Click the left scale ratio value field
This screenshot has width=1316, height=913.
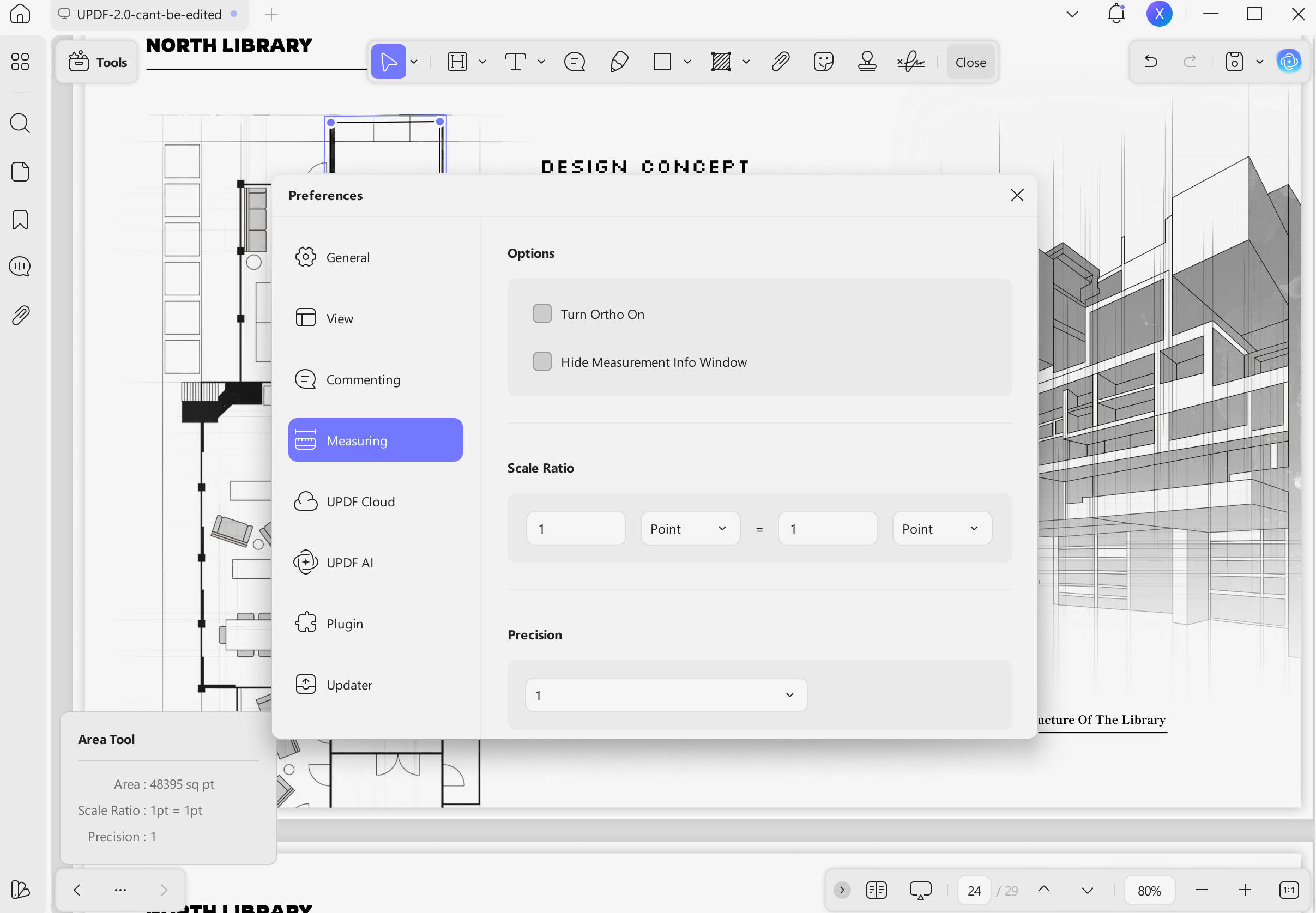(576, 529)
